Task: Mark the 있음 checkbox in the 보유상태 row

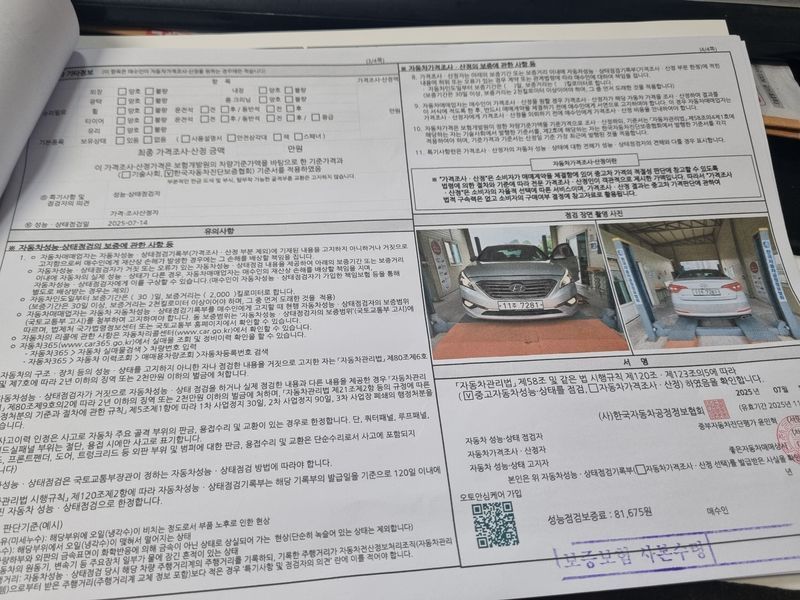Action: 121,140
